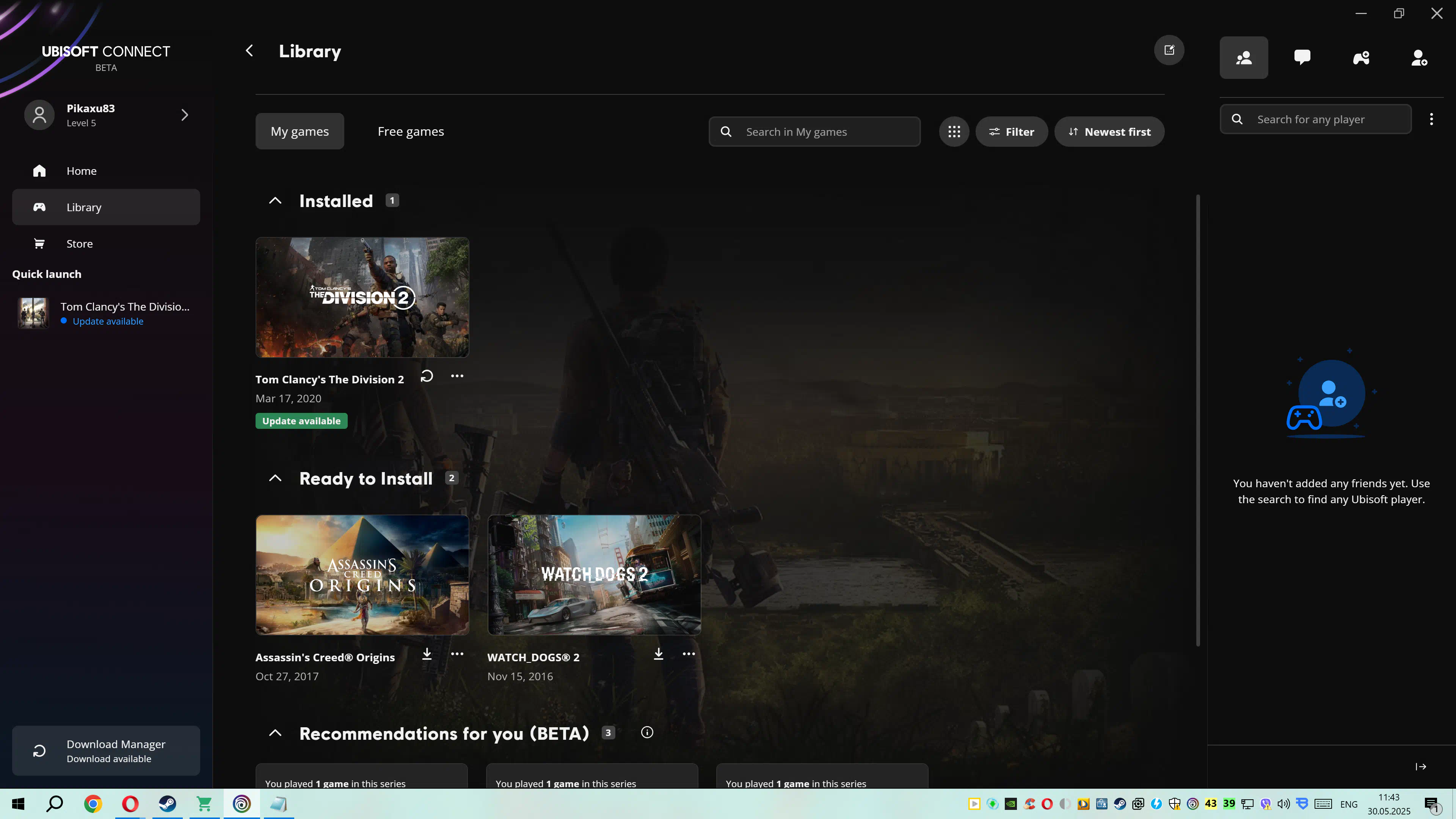Open more options for Assassin's Creed Origins
Screen dimensions: 1456x819
[457, 654]
